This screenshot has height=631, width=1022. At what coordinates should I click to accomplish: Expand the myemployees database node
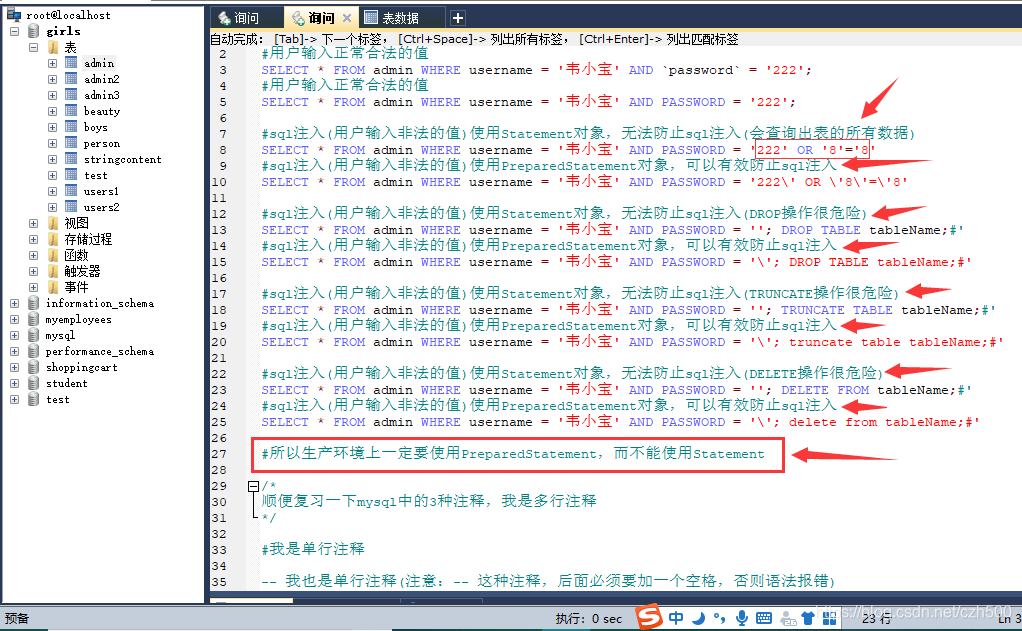pyautogui.click(x=14, y=319)
